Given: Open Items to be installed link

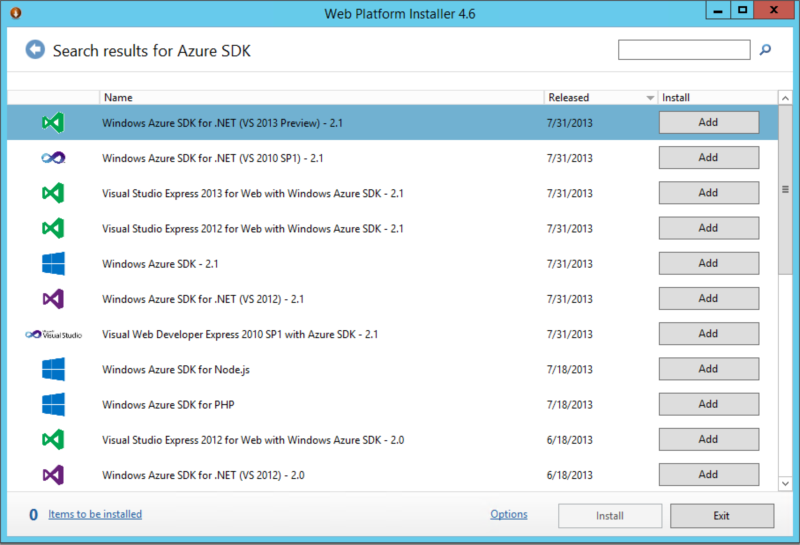Looking at the screenshot, I should pyautogui.click(x=95, y=514).
